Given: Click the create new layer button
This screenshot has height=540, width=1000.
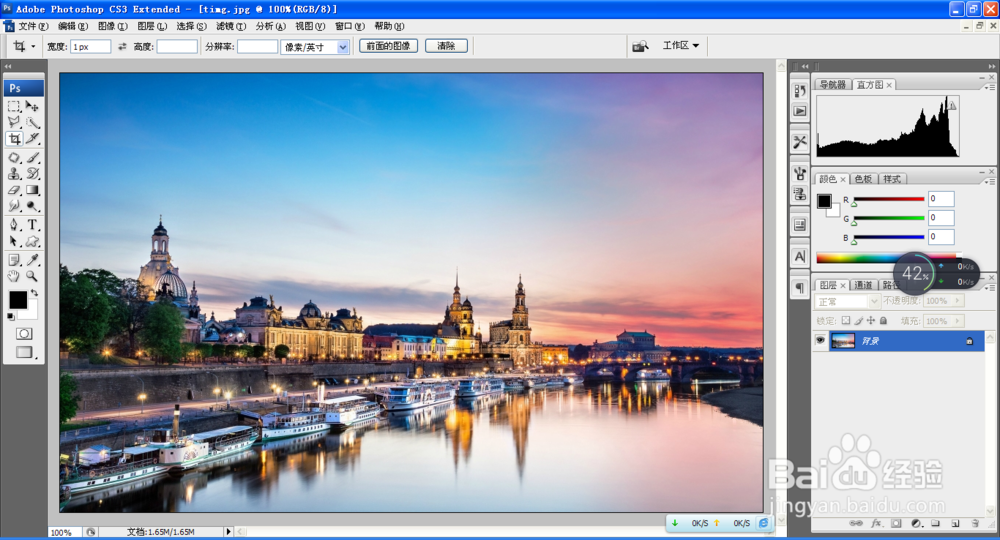Looking at the screenshot, I should click(955, 523).
